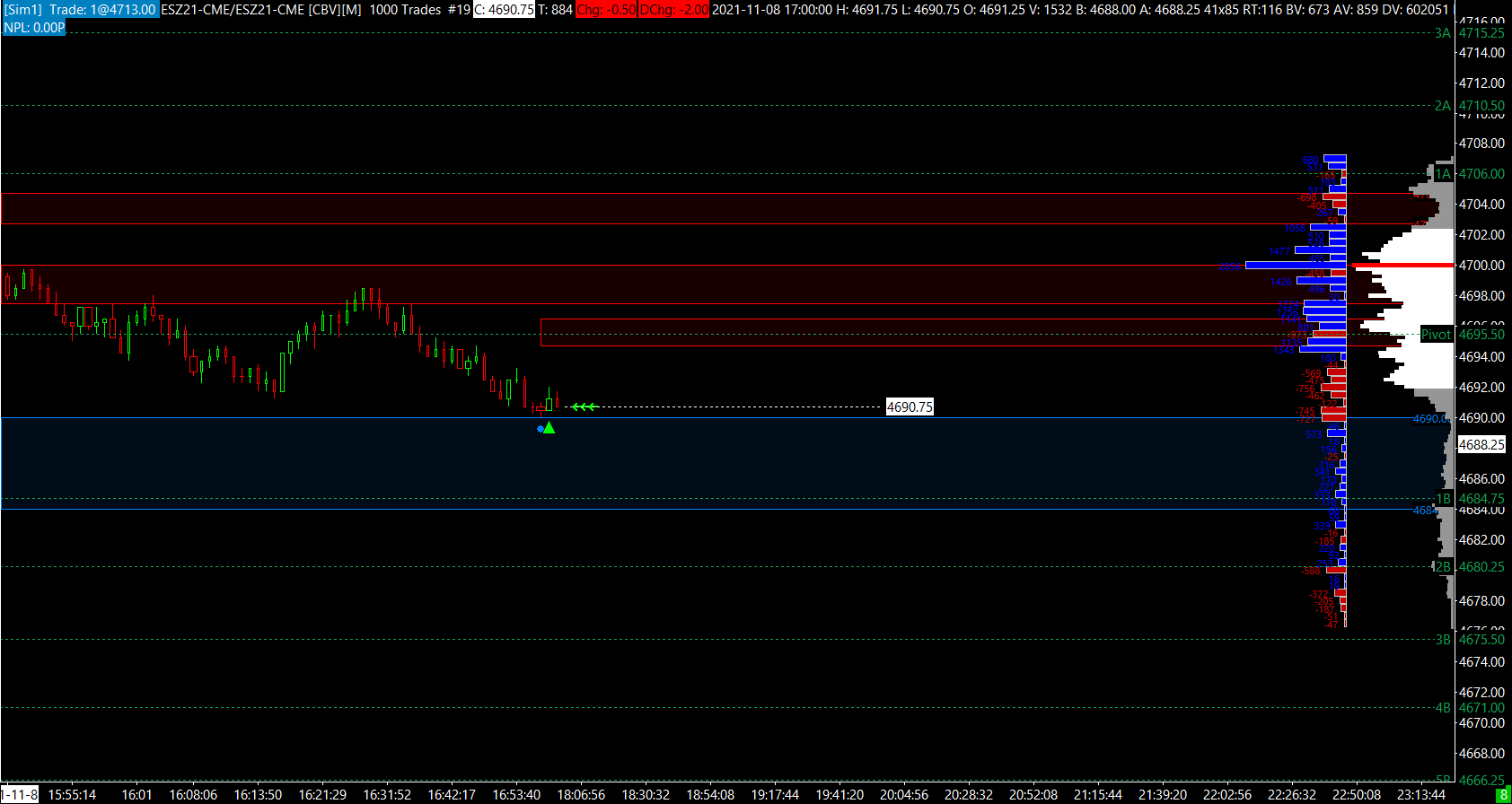Click the C: 4690.75 close value in header
The height and width of the screenshot is (804, 1512).
[x=504, y=9]
